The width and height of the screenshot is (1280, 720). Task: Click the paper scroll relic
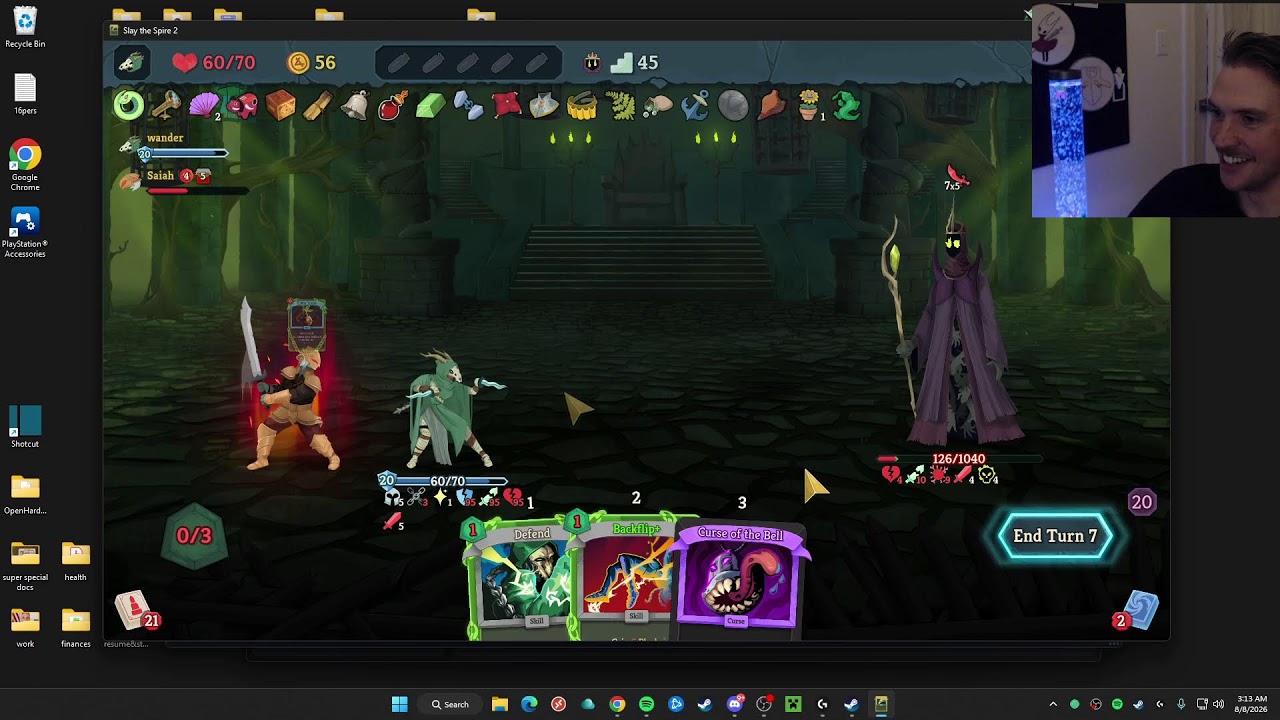(x=318, y=105)
